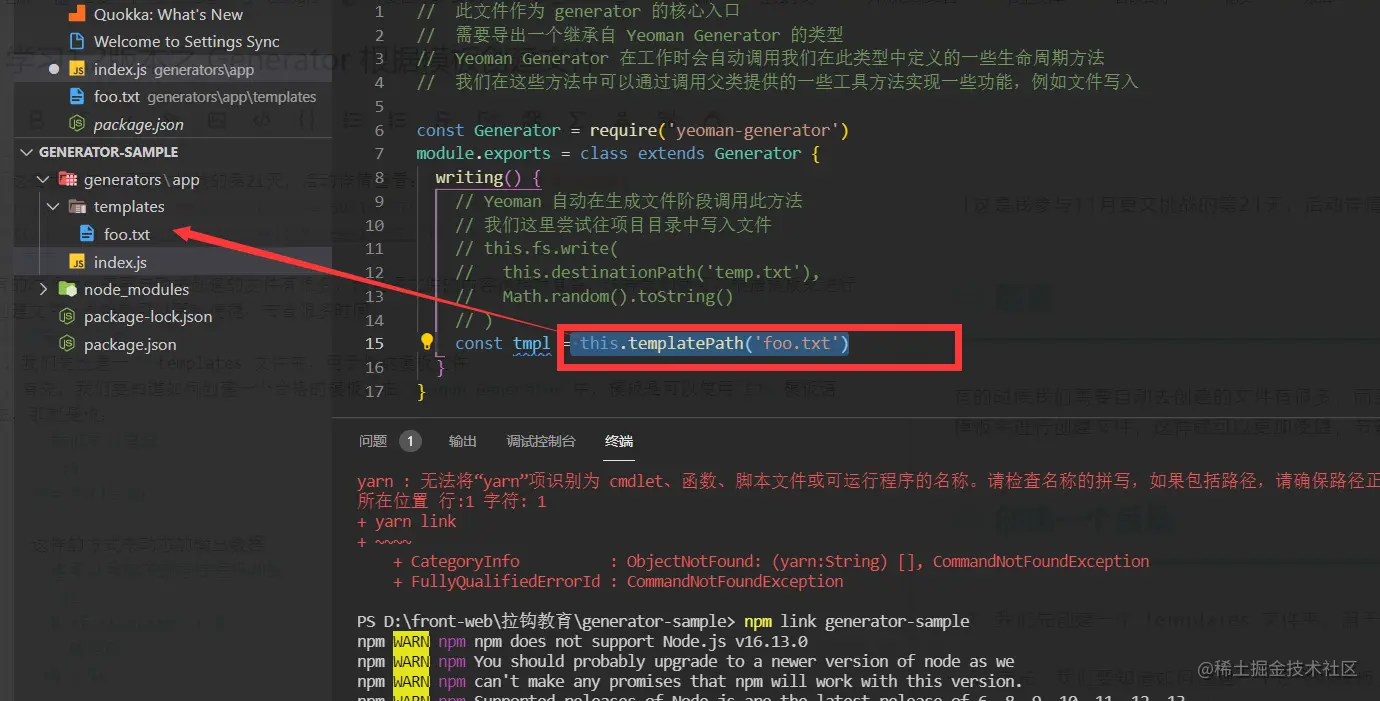Click the lightbulb quick-fix icon on line 15
The height and width of the screenshot is (701, 1380).
pyautogui.click(x=427, y=342)
